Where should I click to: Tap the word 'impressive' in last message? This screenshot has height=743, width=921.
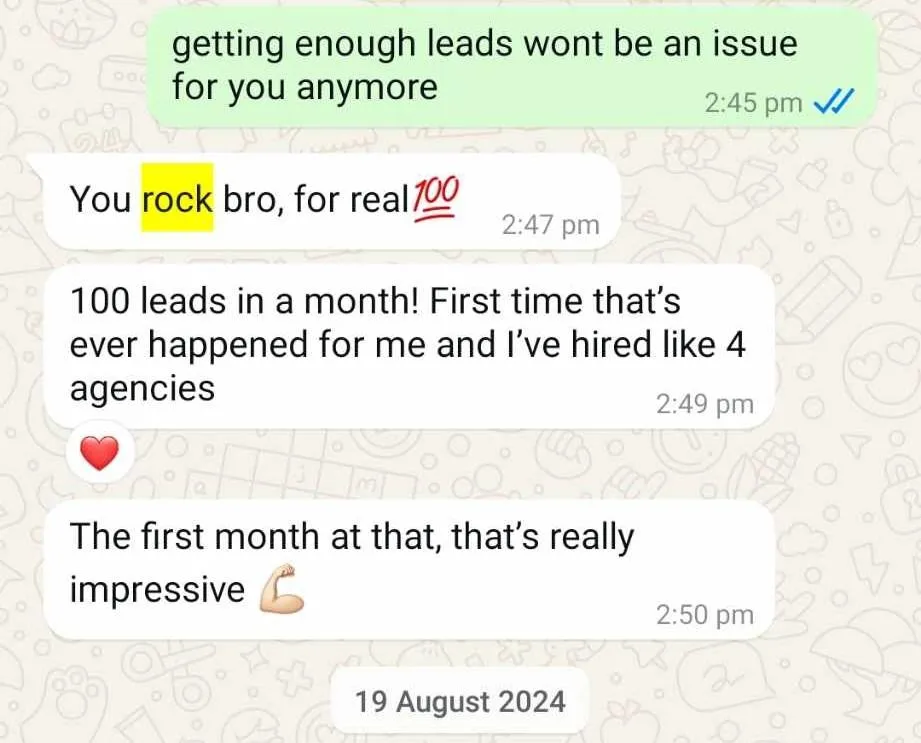pos(157,589)
